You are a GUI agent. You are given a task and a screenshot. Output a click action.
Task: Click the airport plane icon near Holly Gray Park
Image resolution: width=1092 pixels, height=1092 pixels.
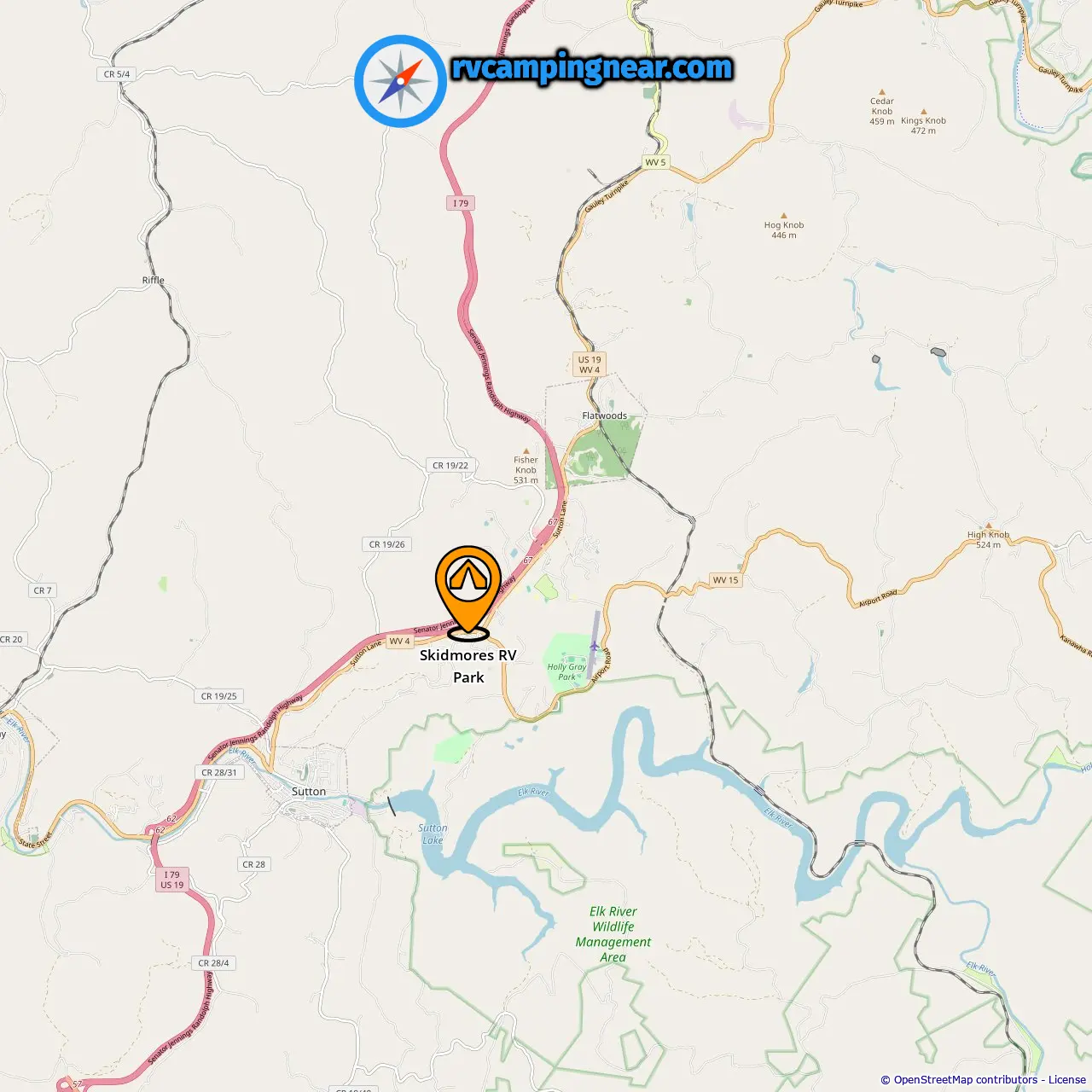tap(593, 646)
